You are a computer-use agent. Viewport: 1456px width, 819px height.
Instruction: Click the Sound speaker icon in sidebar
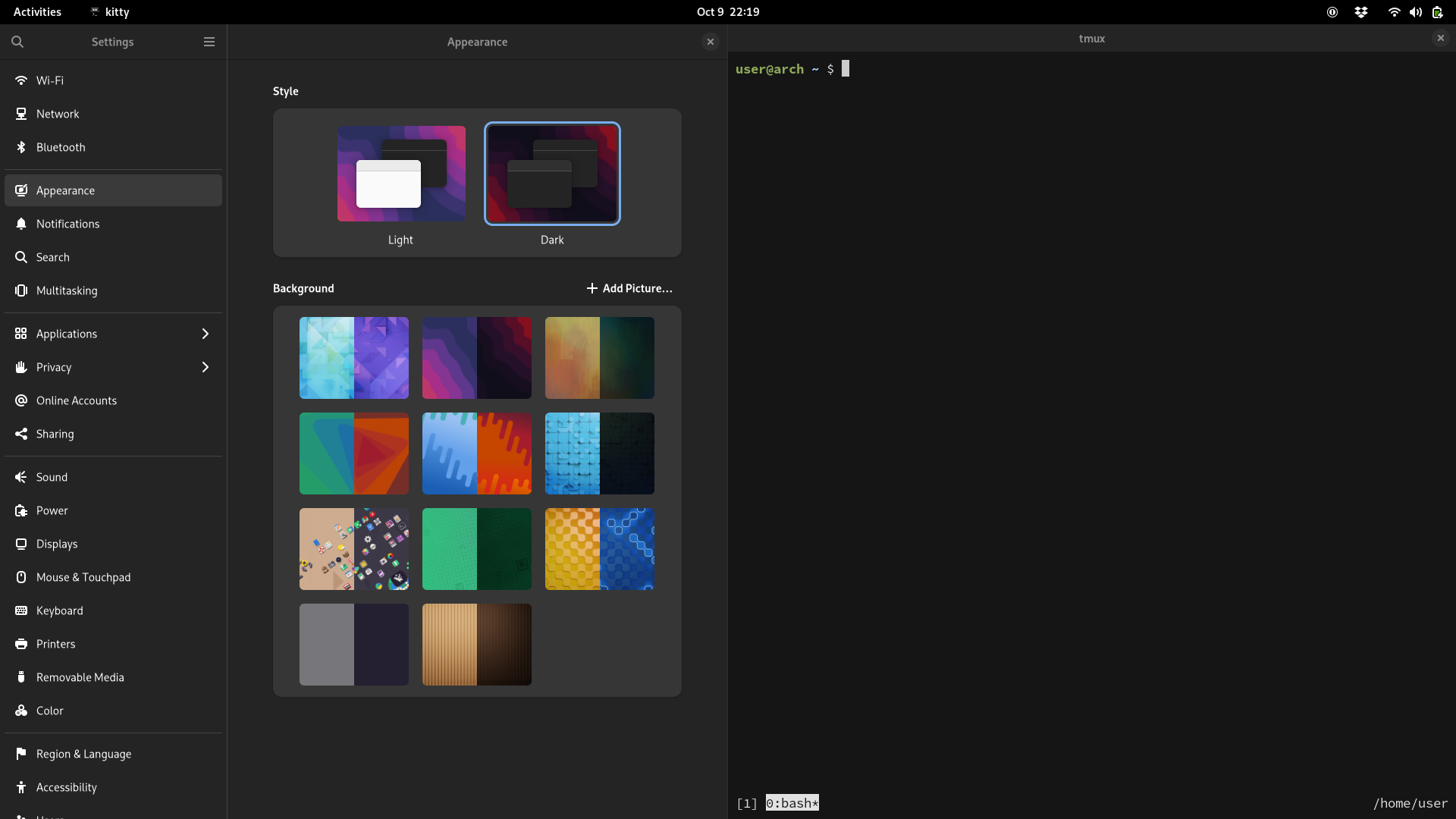21,477
